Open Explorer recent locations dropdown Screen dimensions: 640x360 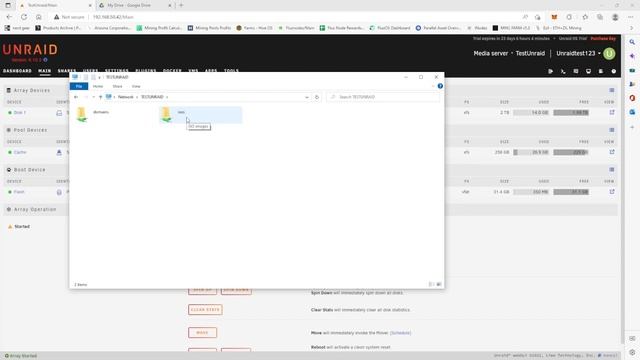[93, 97]
